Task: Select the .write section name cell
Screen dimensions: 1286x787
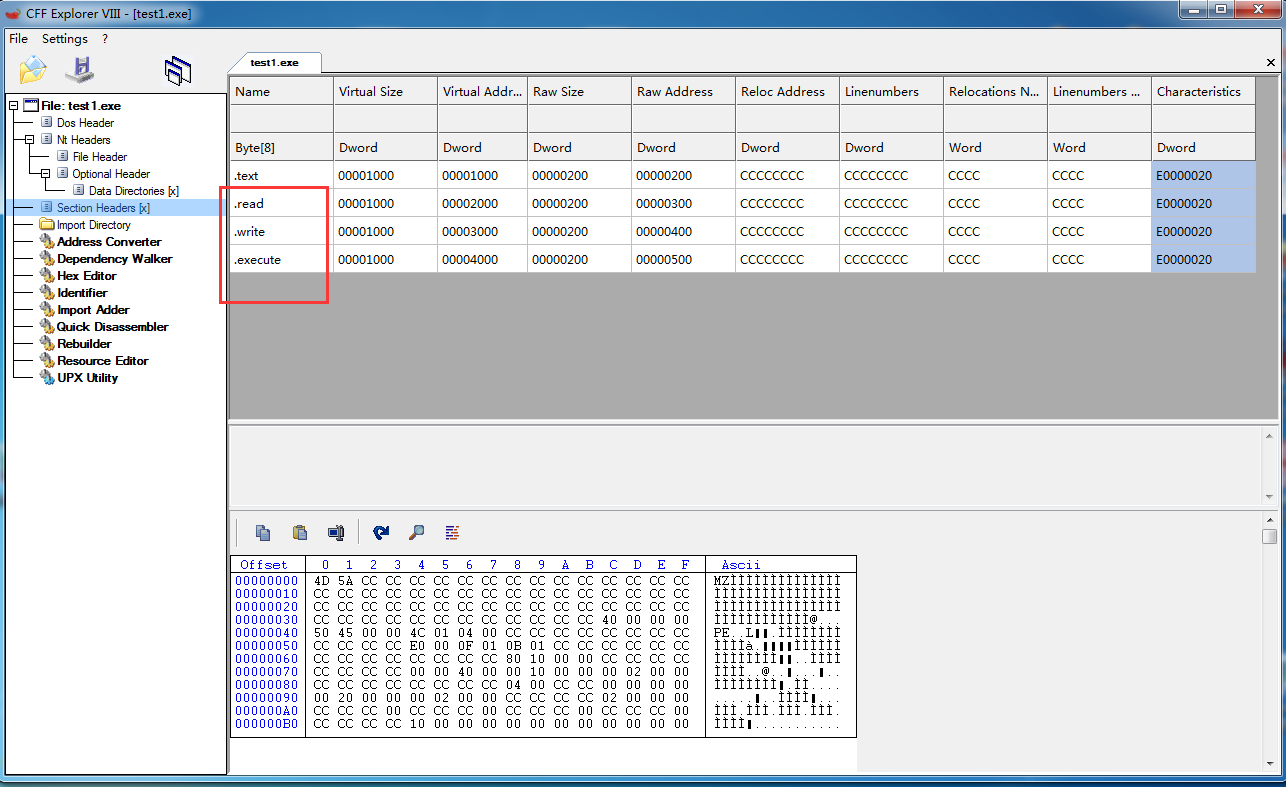Action: 281,231
